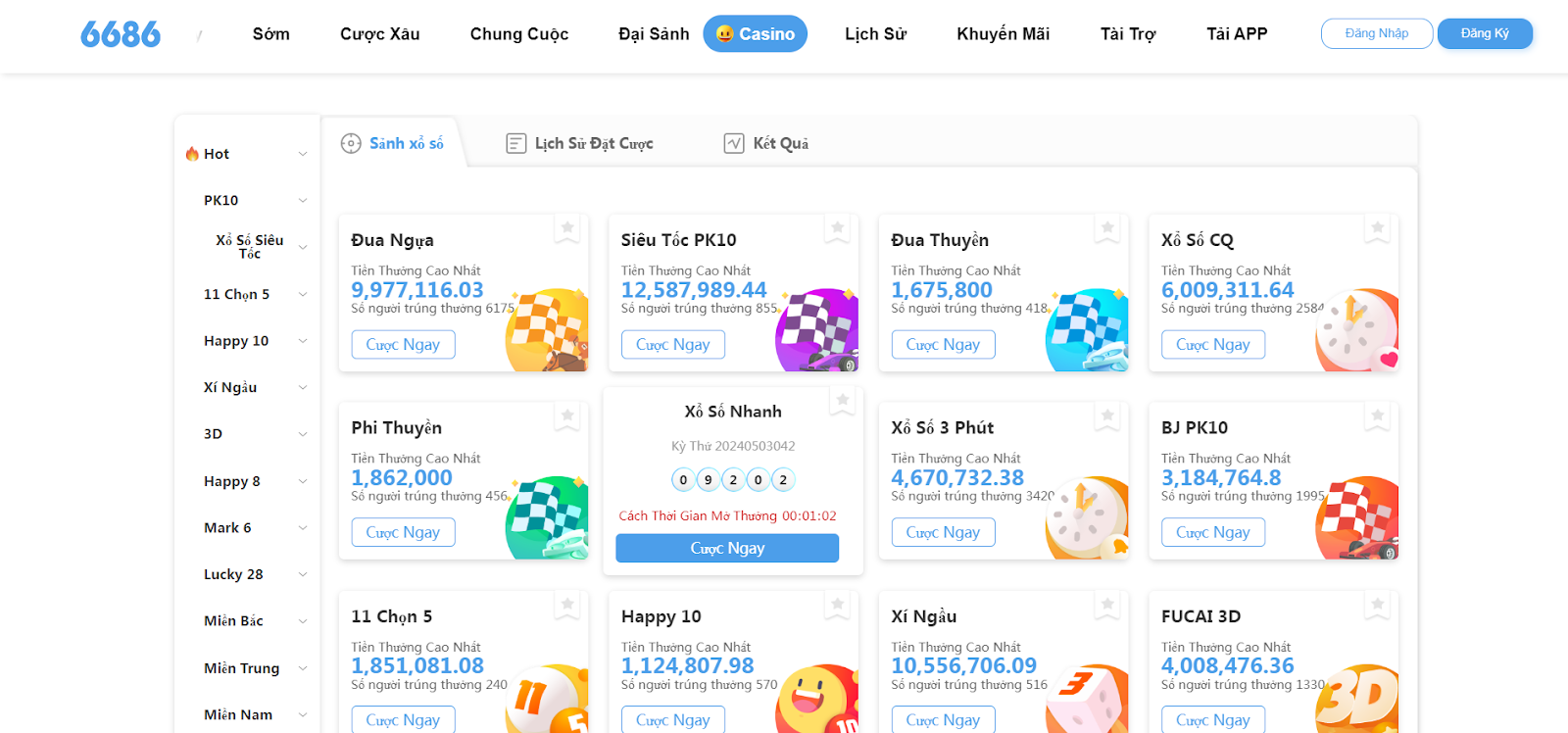This screenshot has width=1568, height=733.
Task: Click the Đăng Ký register button
Action: coord(1485,33)
